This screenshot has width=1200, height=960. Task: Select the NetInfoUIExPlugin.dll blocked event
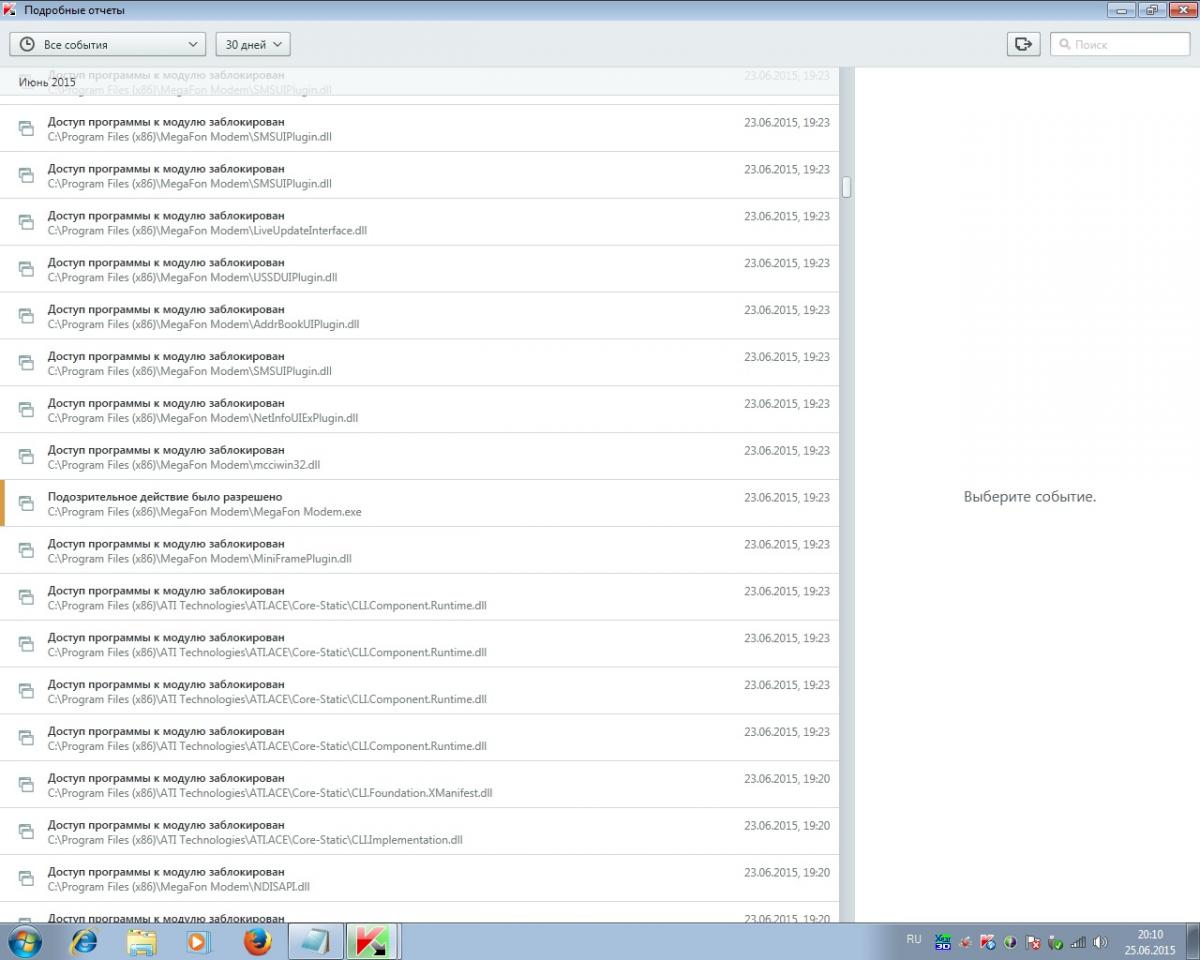419,410
